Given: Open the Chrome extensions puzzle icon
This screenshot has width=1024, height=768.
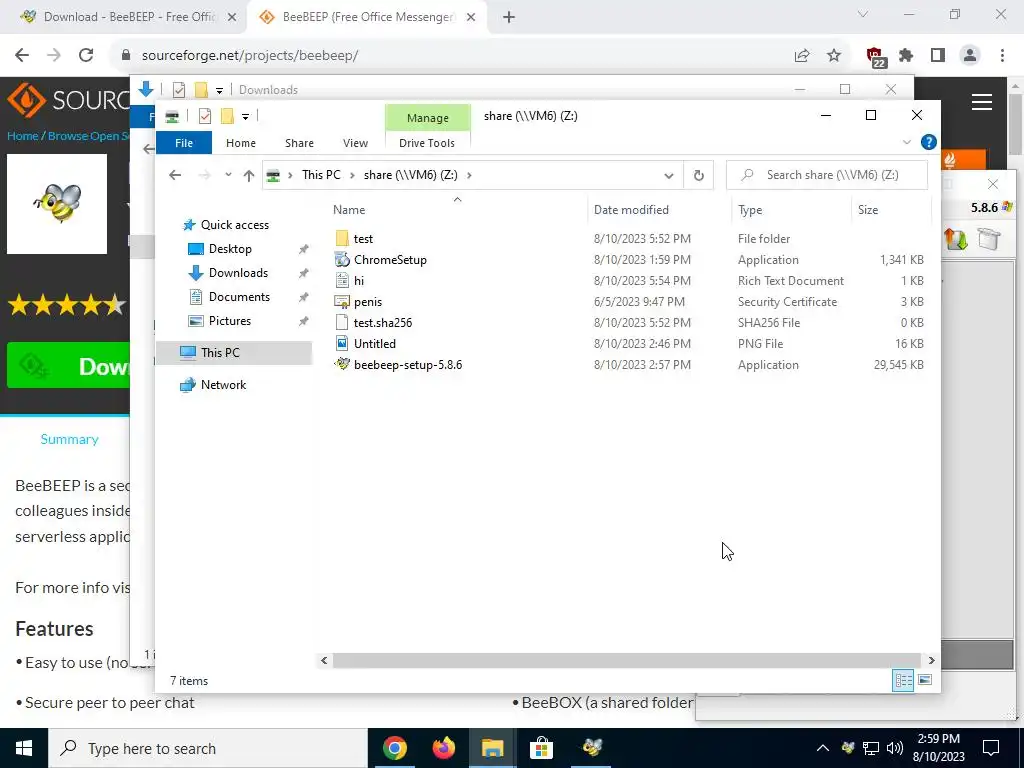Looking at the screenshot, I should click(x=906, y=56).
